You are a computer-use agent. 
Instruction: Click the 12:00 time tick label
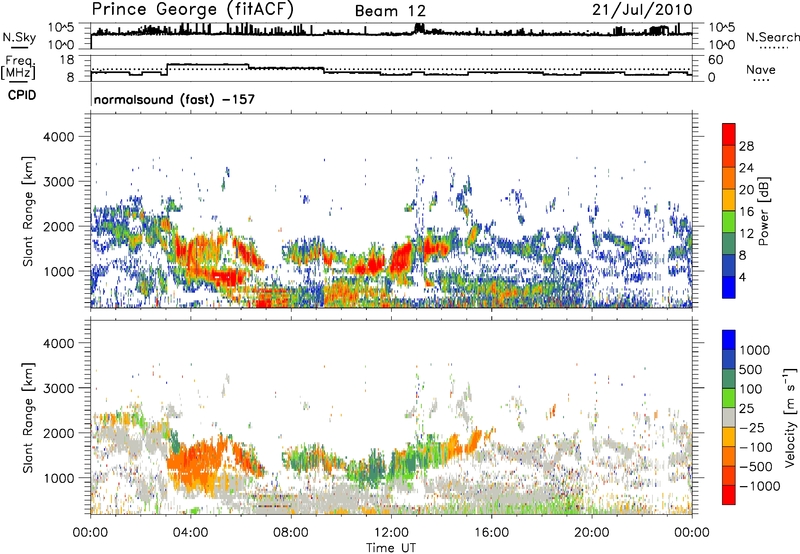(x=391, y=533)
